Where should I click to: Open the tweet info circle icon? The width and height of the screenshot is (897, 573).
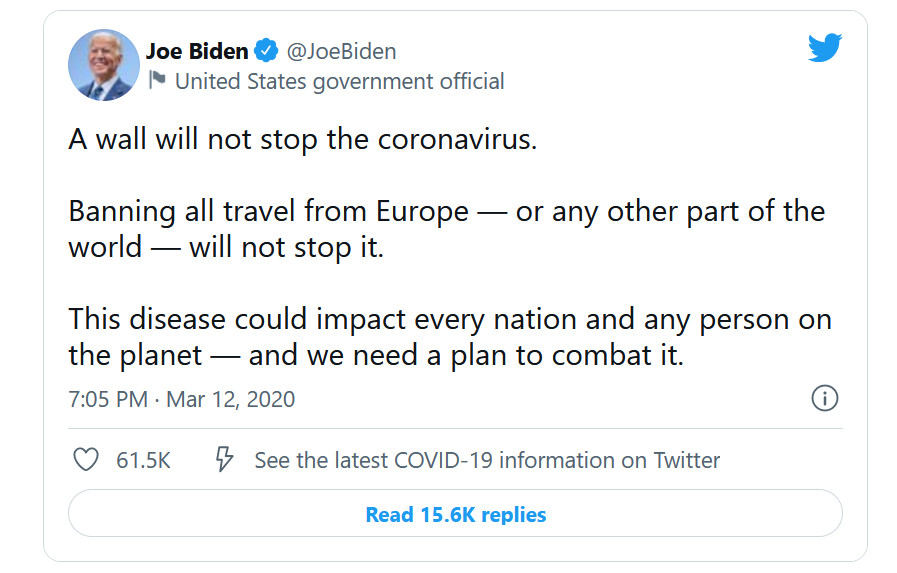tap(824, 399)
